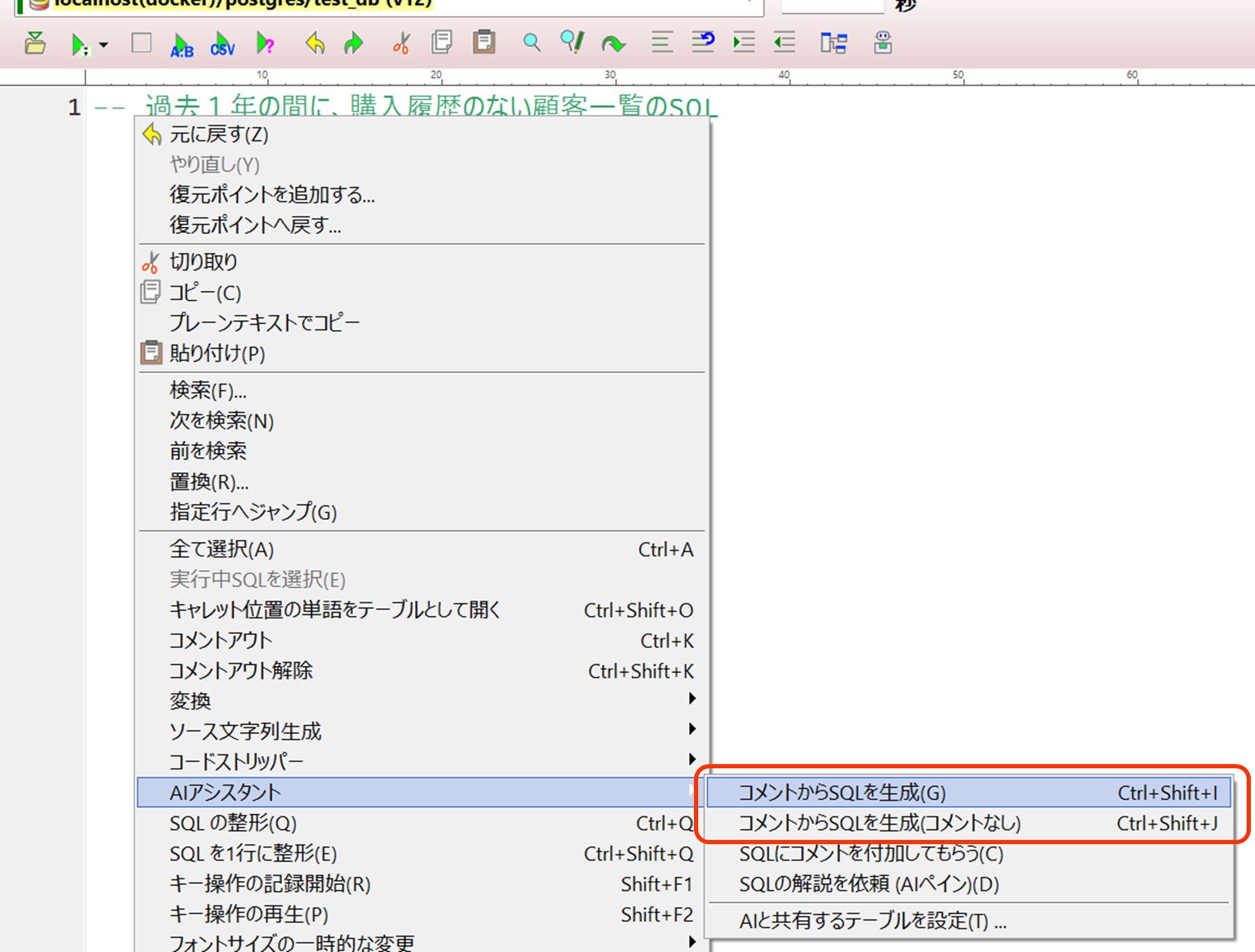The width and height of the screenshot is (1255, 952).
Task: Click the run-and-export CSV icon
Action: (x=223, y=45)
